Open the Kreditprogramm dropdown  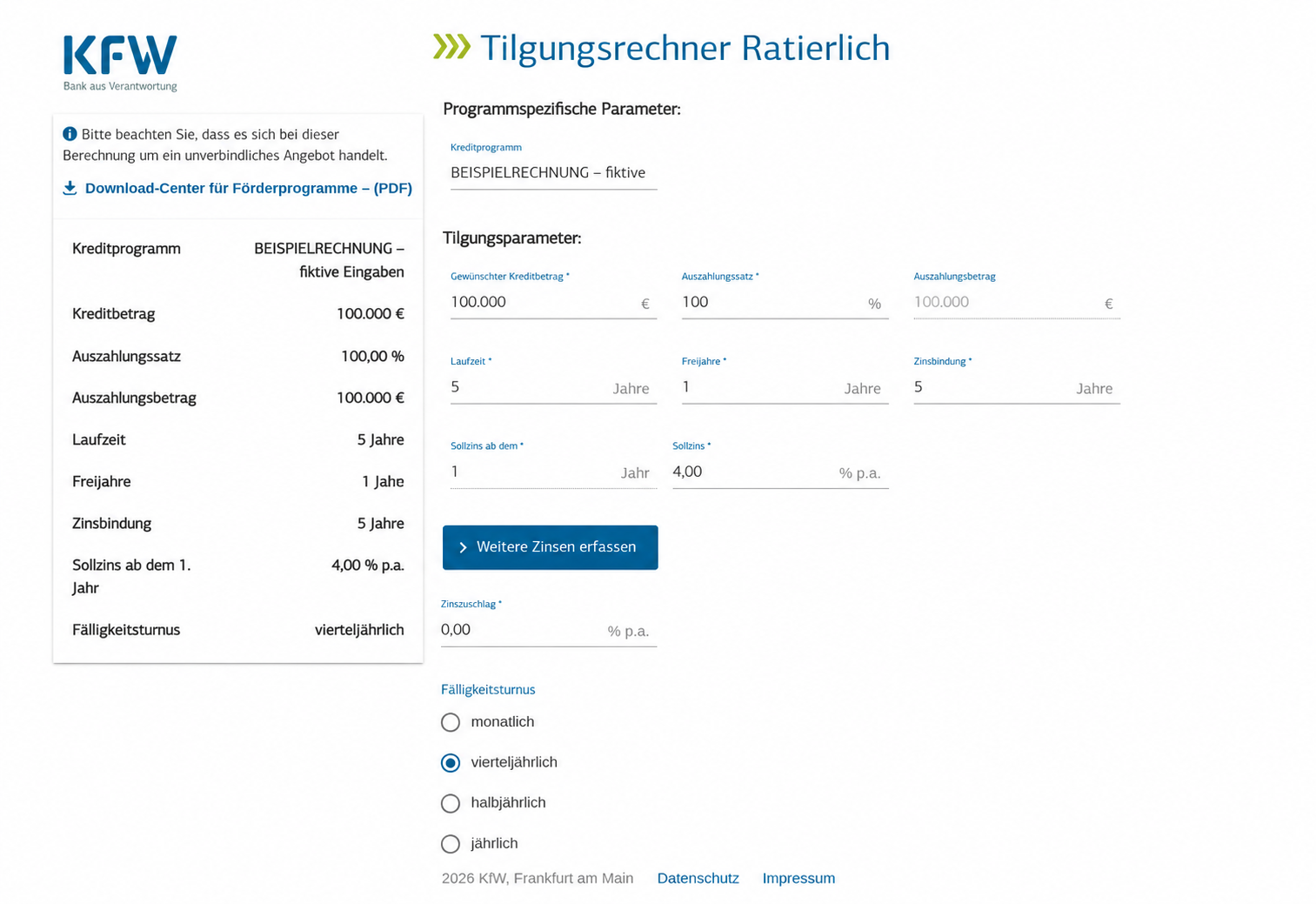[553, 172]
